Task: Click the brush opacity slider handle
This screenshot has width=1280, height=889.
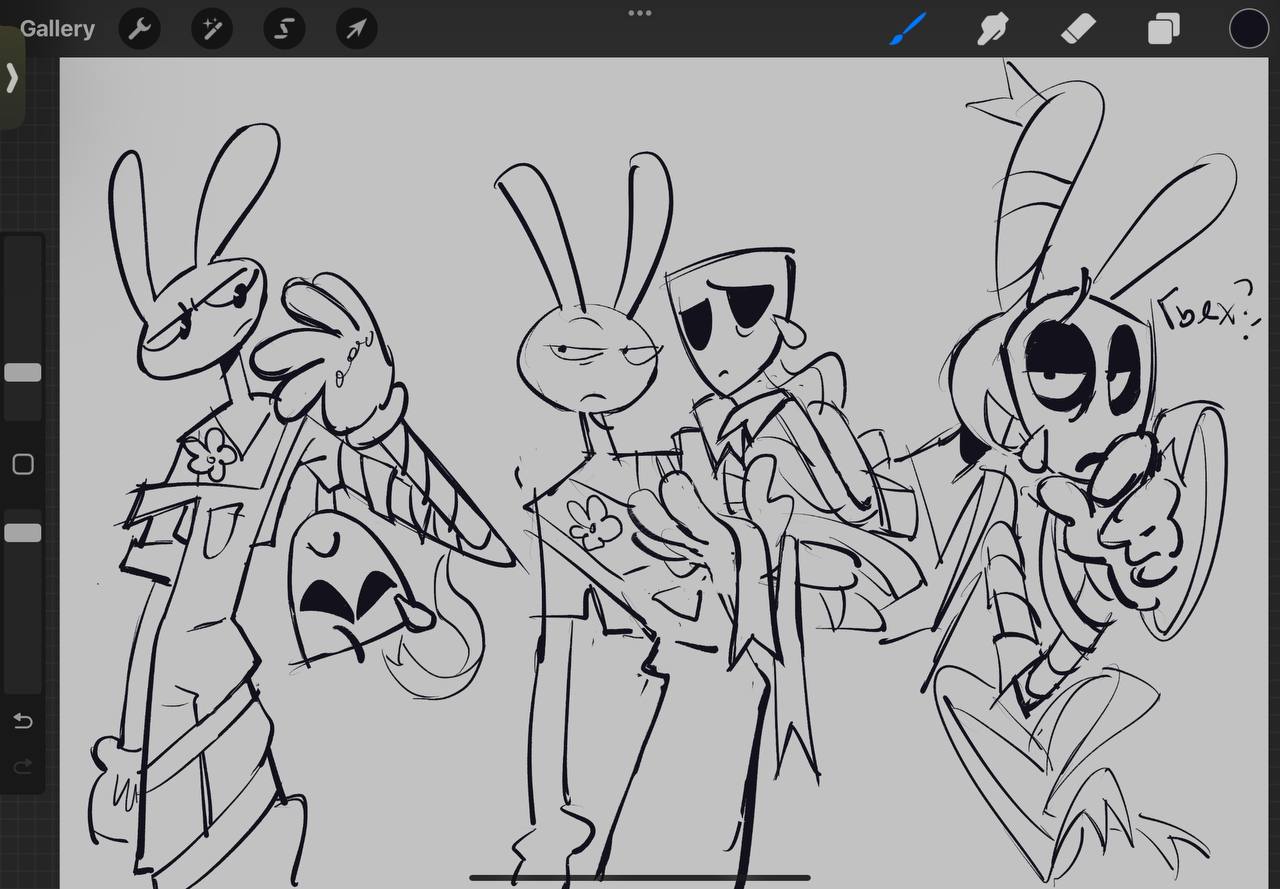Action: tap(23, 533)
